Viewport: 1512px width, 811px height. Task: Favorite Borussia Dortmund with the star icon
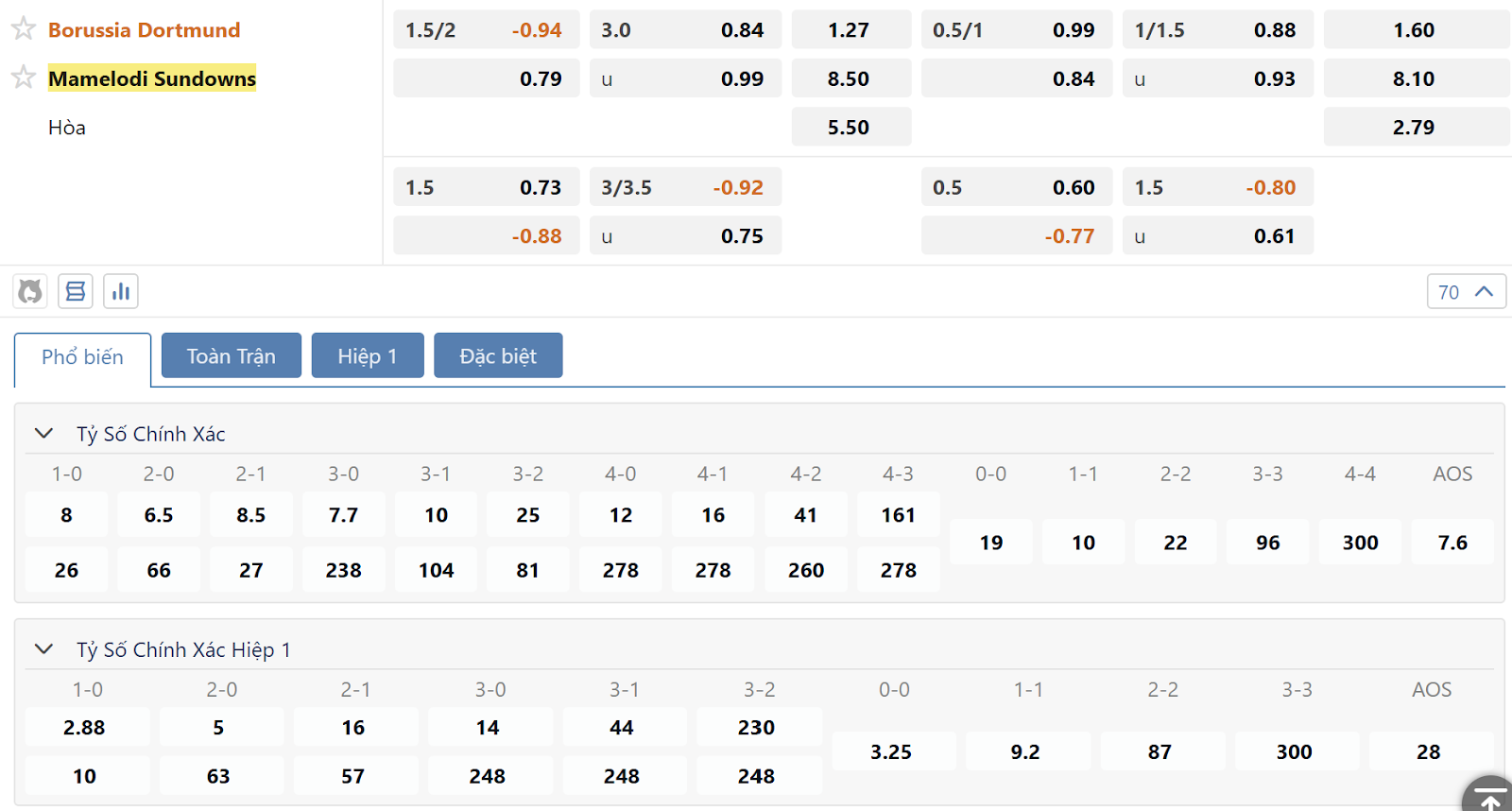(24, 29)
